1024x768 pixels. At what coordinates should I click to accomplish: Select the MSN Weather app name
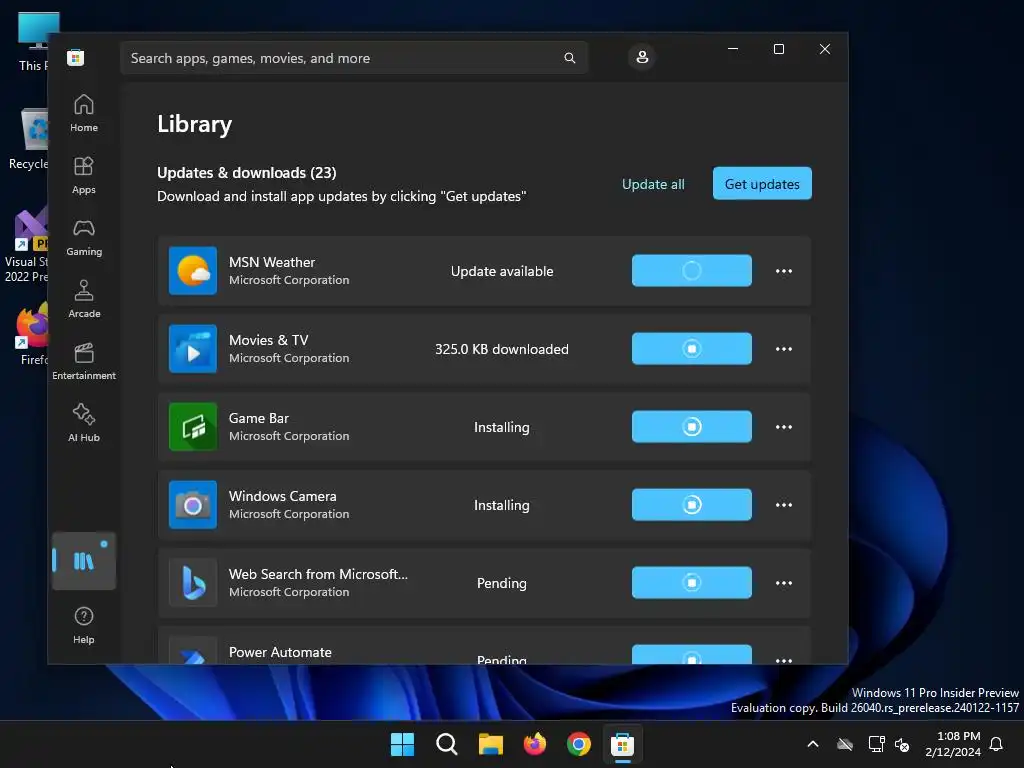(x=272, y=262)
